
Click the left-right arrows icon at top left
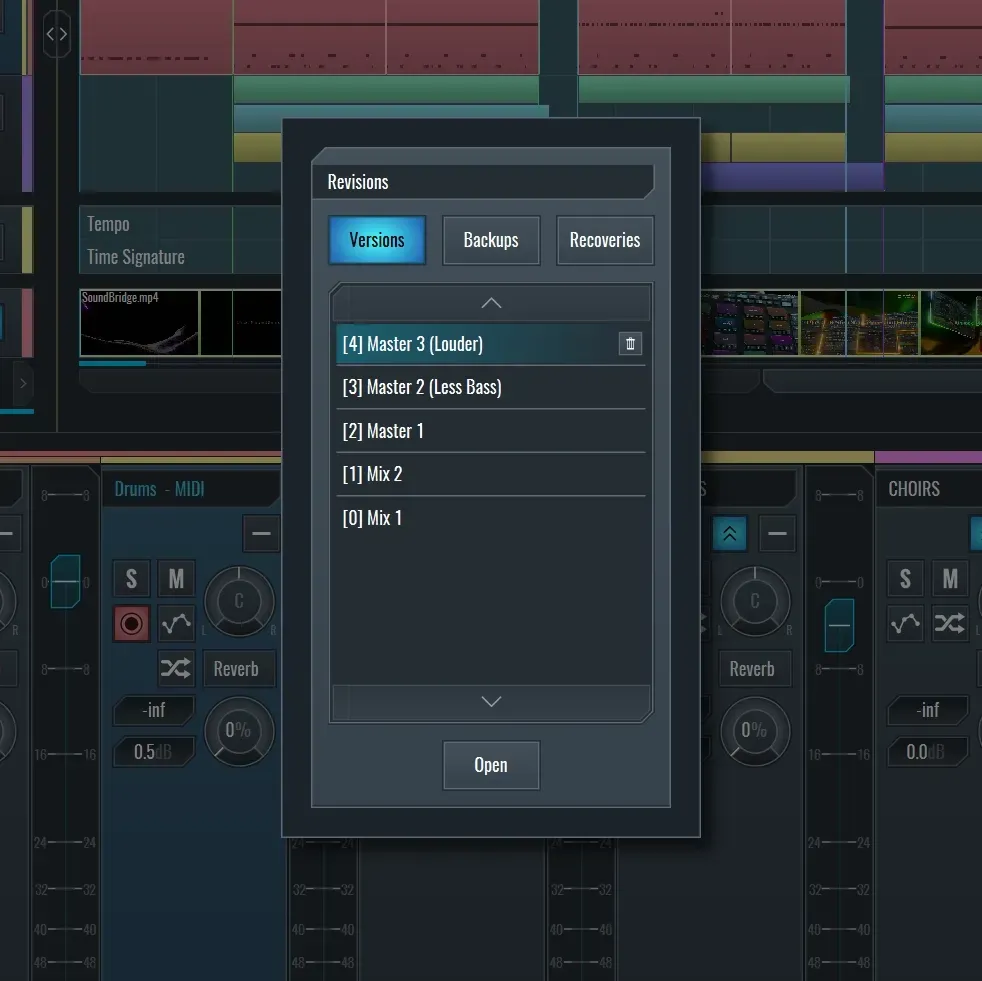click(x=57, y=34)
